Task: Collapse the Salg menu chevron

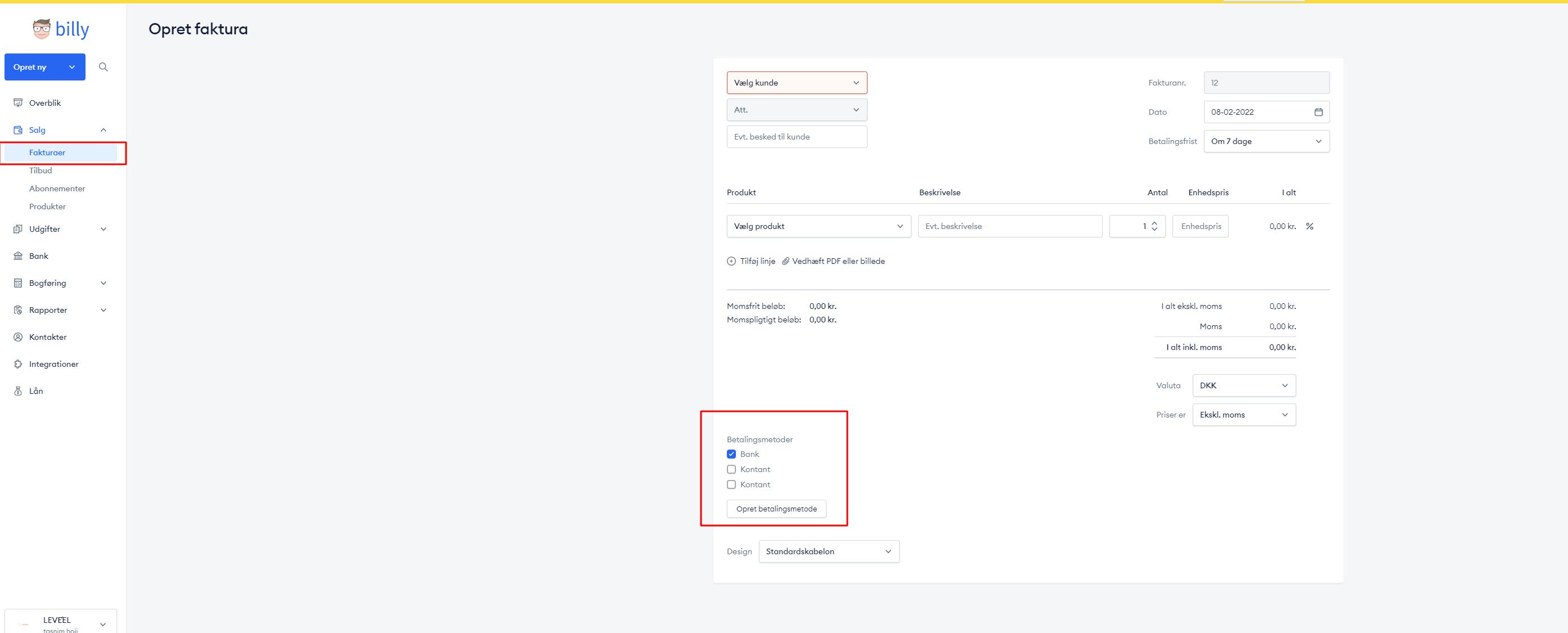Action: pyautogui.click(x=104, y=129)
